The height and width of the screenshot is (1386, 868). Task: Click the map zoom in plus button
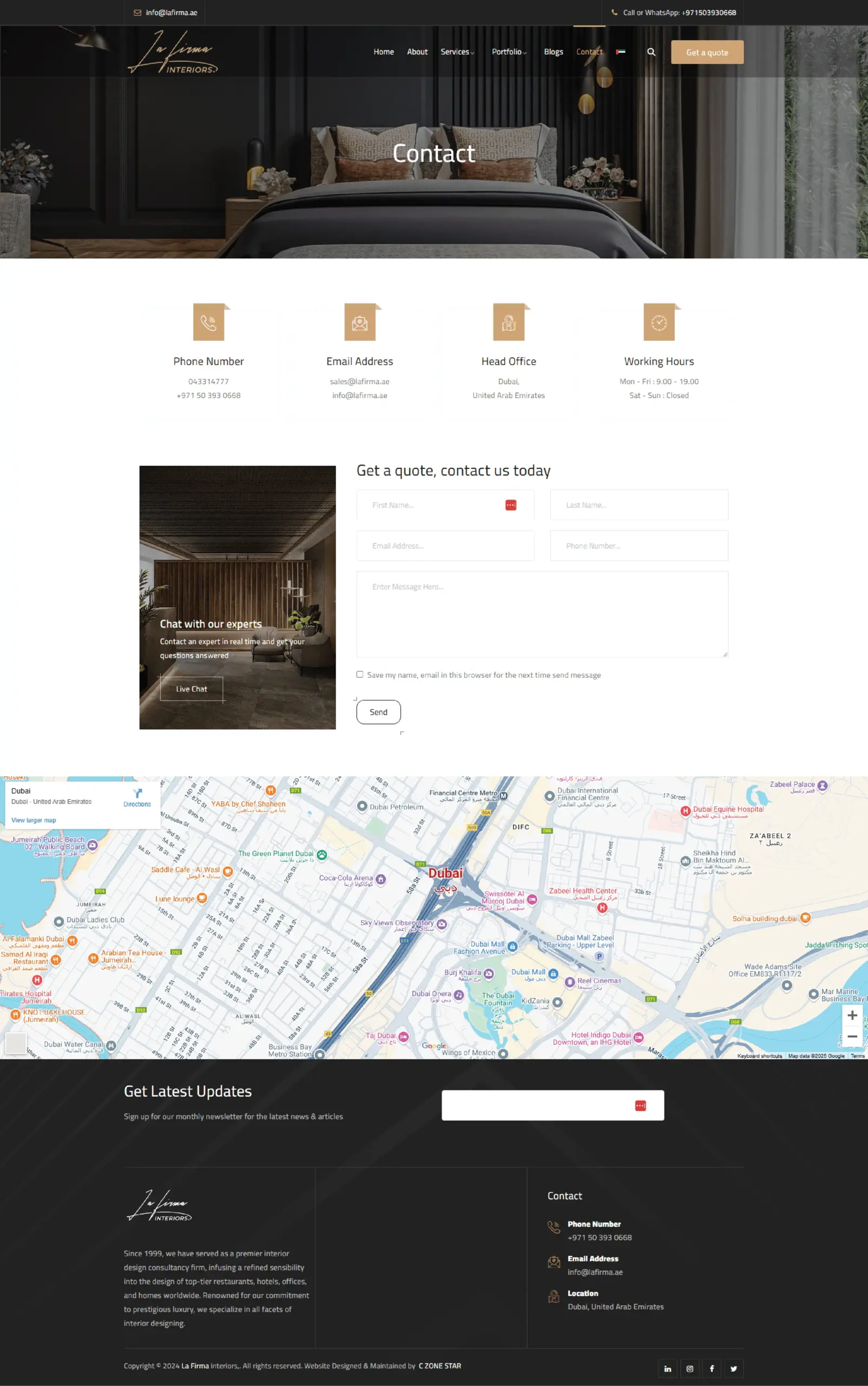852,1016
